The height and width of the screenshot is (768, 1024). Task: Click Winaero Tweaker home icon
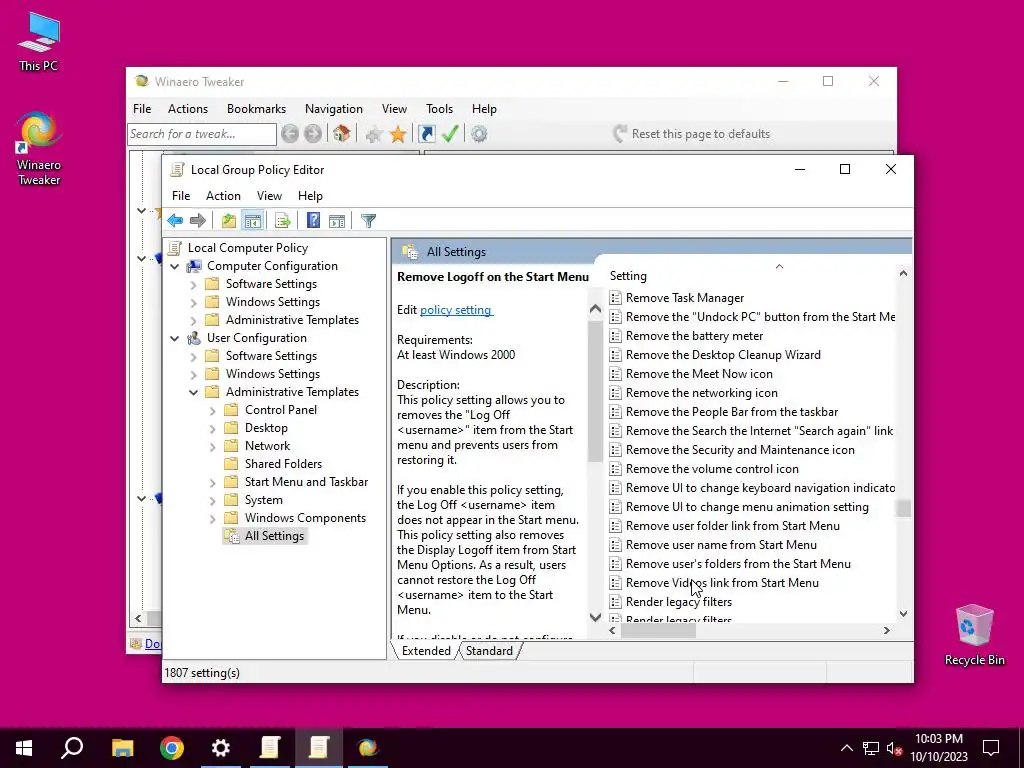[341, 134]
